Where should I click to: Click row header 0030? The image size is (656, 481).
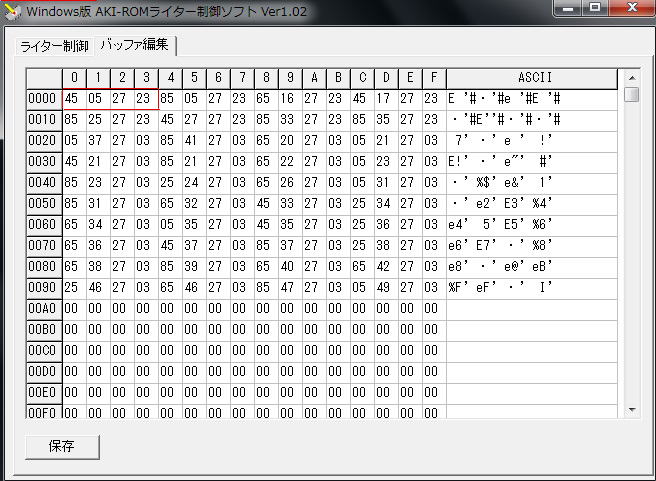44,162
